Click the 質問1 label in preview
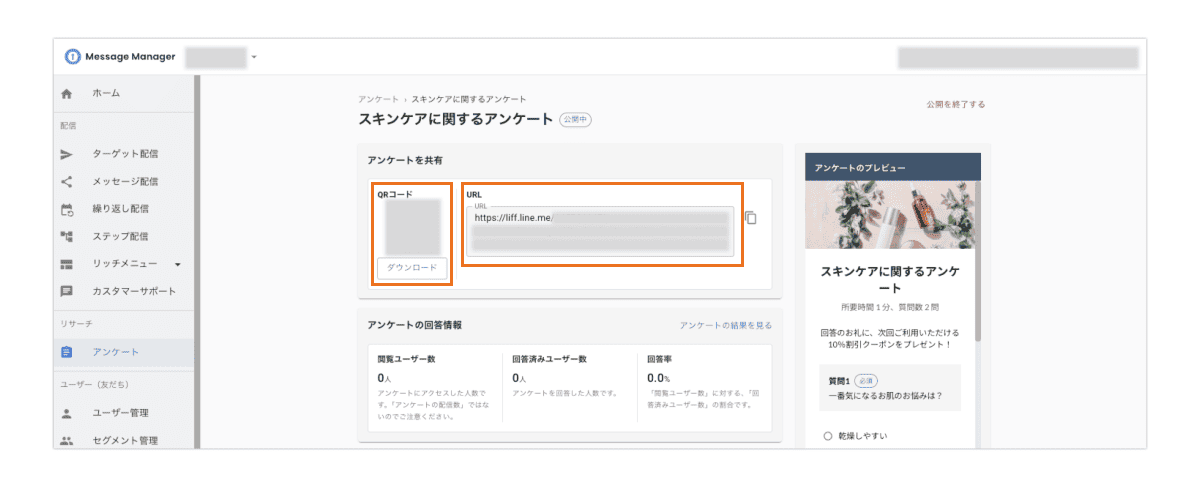The height and width of the screenshot is (487, 1200). point(838,381)
